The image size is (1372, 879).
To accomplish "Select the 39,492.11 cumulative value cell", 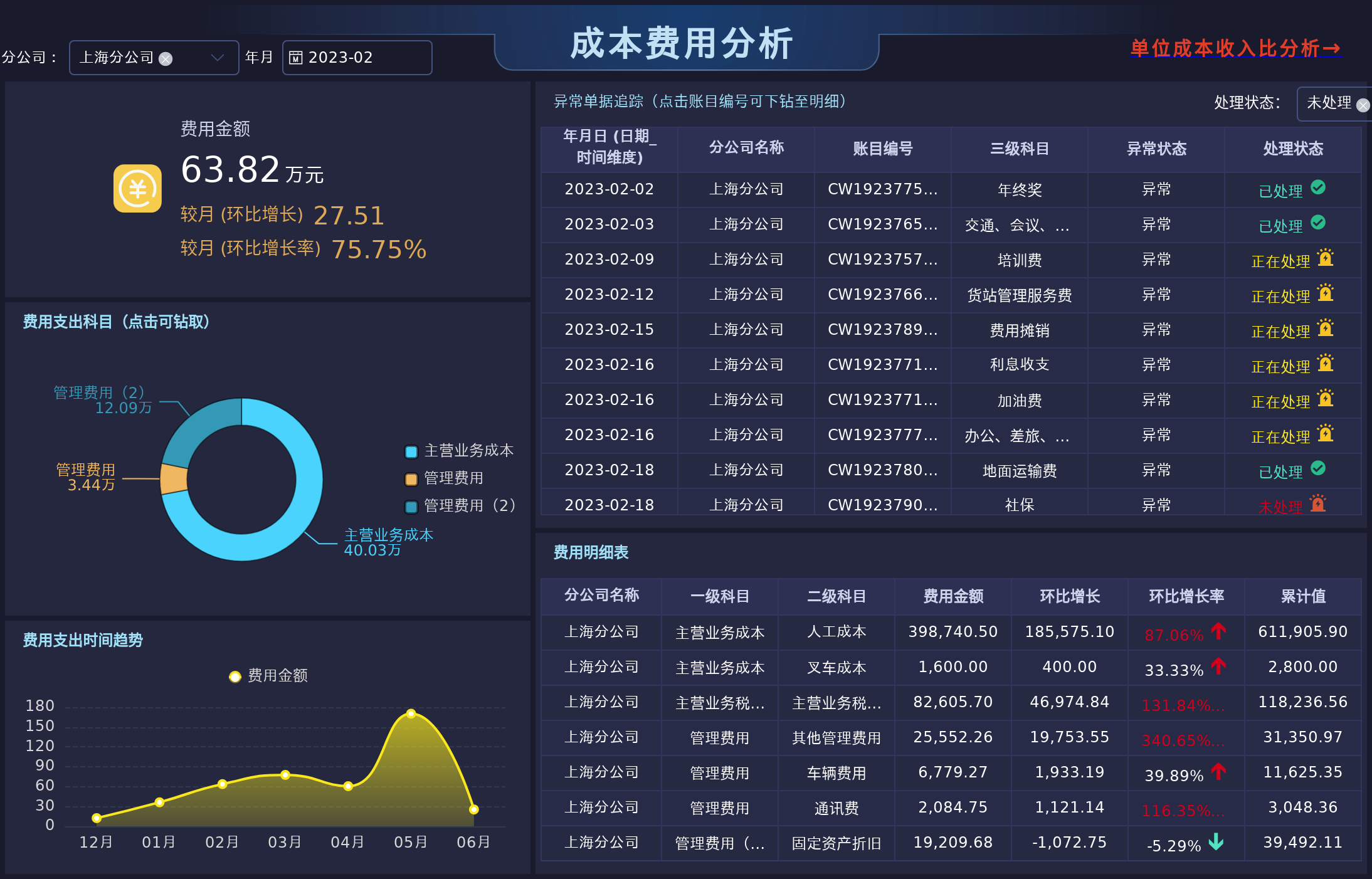I will 1303,843.
